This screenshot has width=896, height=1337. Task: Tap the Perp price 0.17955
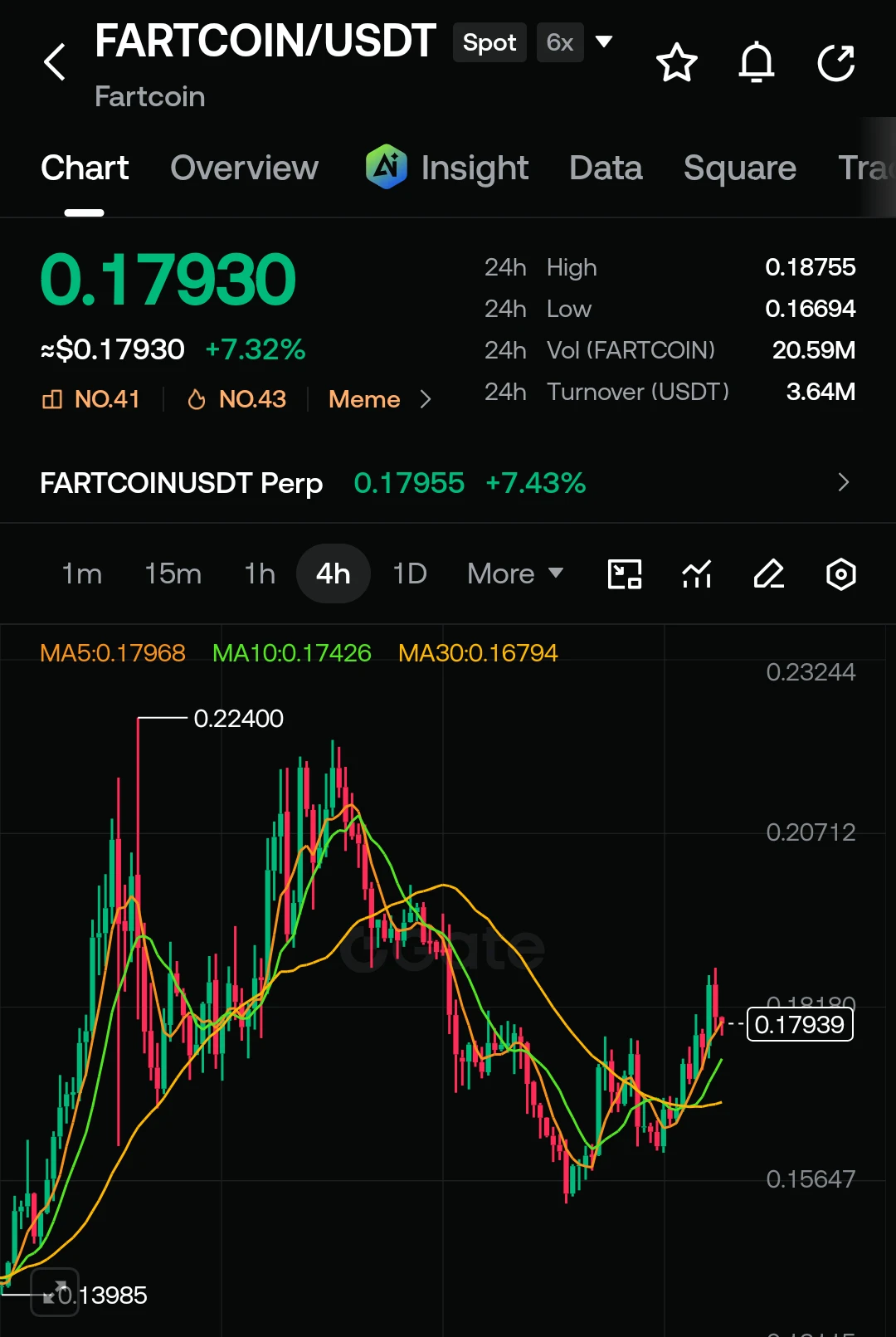pos(409,483)
